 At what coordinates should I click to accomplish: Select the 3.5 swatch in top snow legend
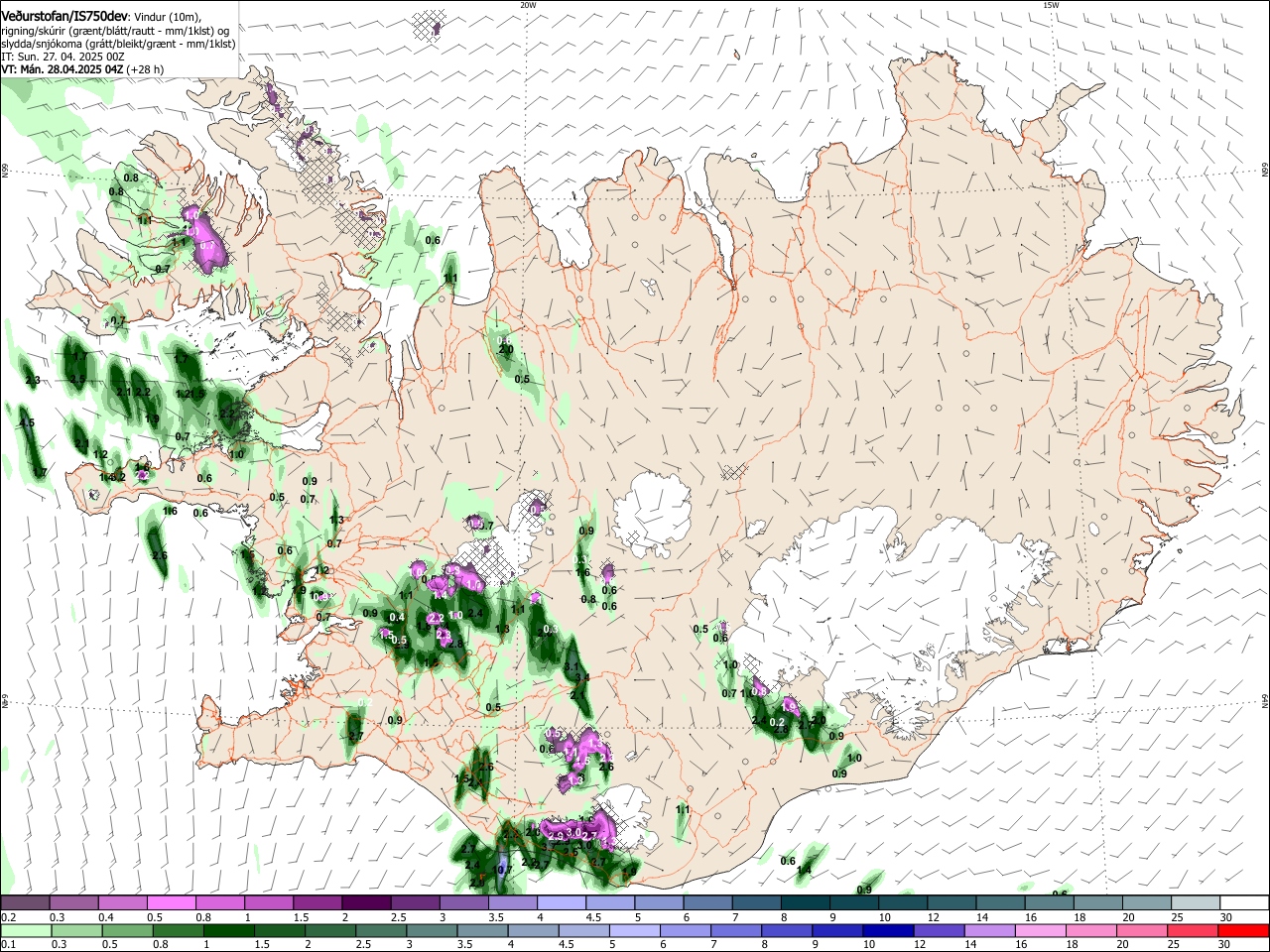511,903
